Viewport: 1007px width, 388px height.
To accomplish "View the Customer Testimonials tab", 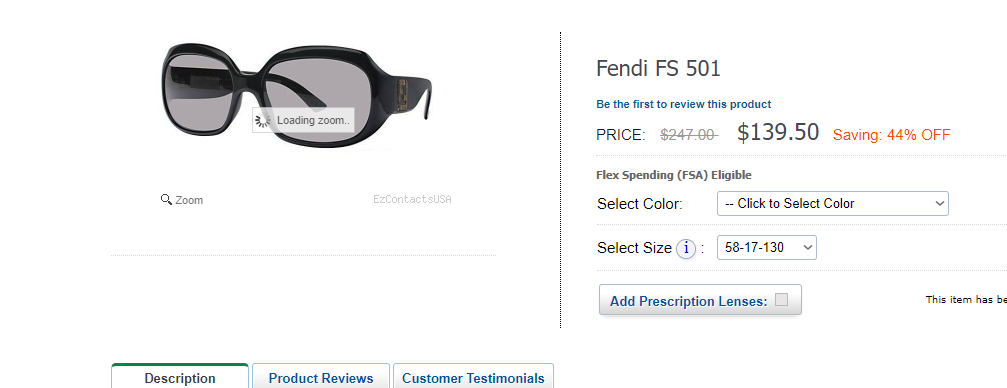I will 473,376.
